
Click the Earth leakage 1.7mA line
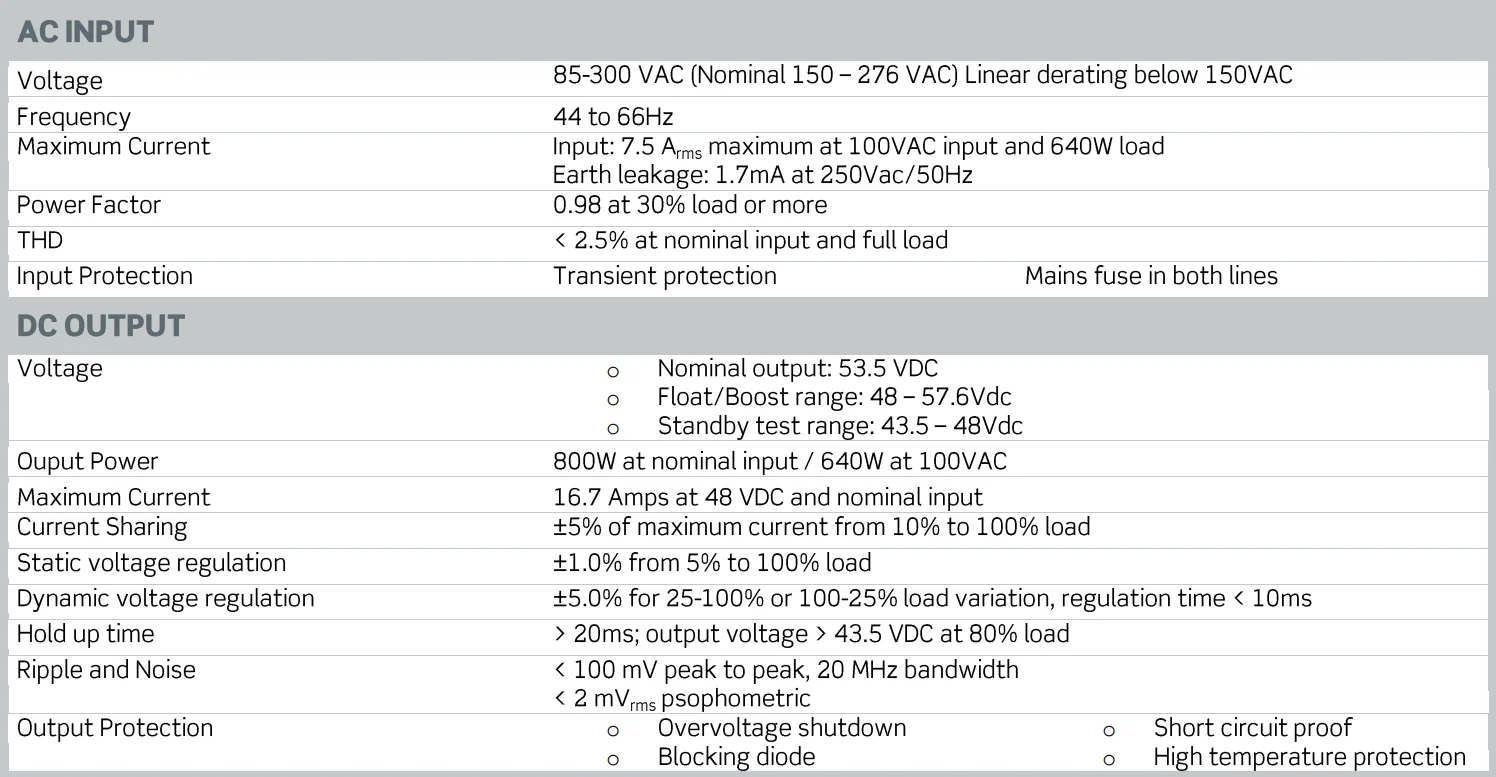pos(763,175)
